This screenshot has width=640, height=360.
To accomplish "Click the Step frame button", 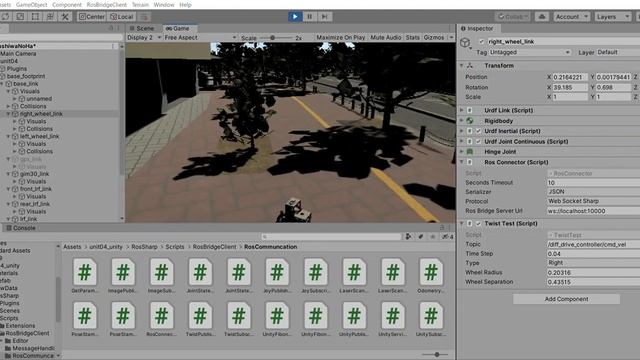I will click(x=324, y=17).
